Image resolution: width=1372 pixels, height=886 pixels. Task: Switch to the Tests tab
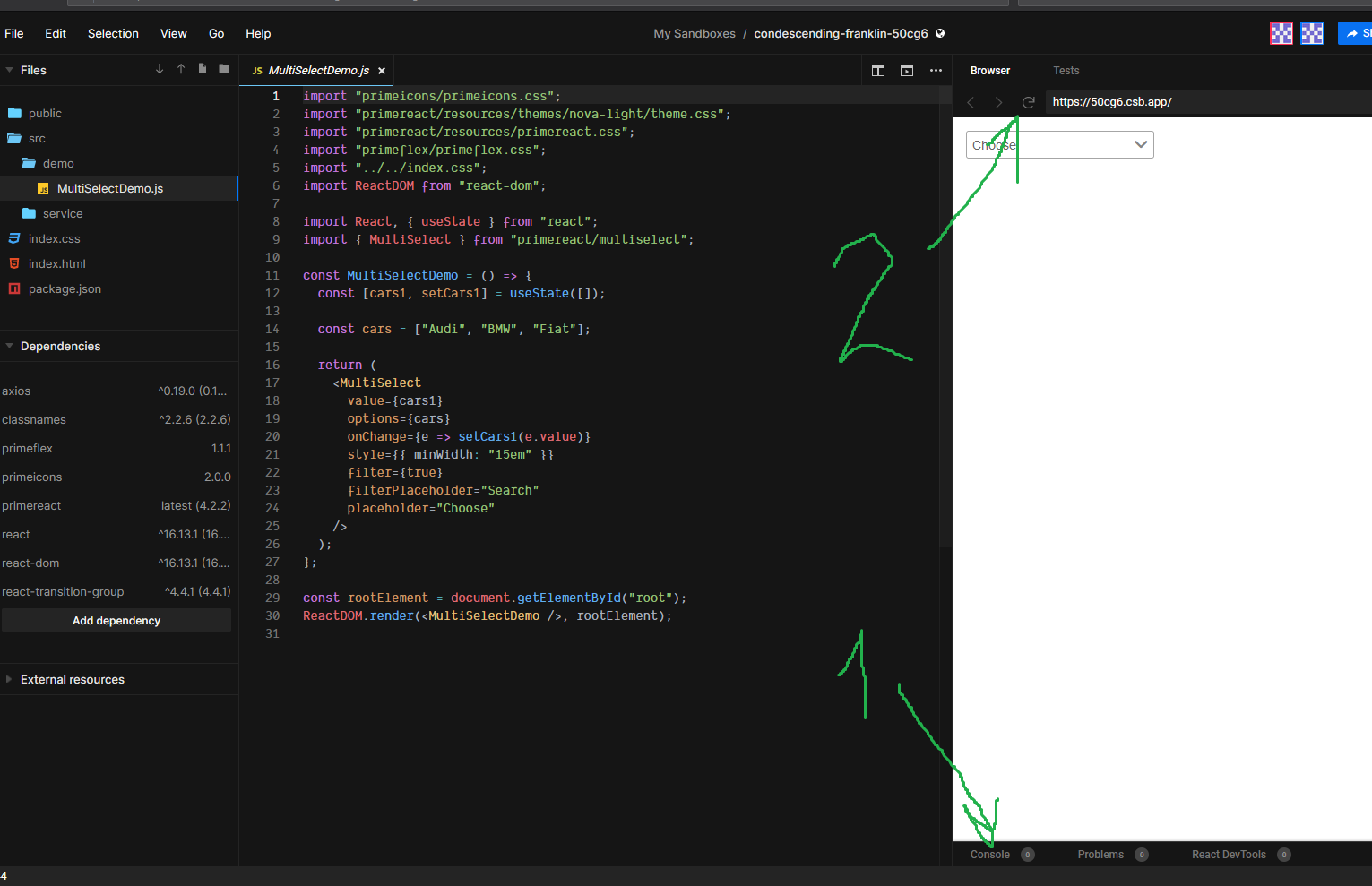coord(1066,70)
